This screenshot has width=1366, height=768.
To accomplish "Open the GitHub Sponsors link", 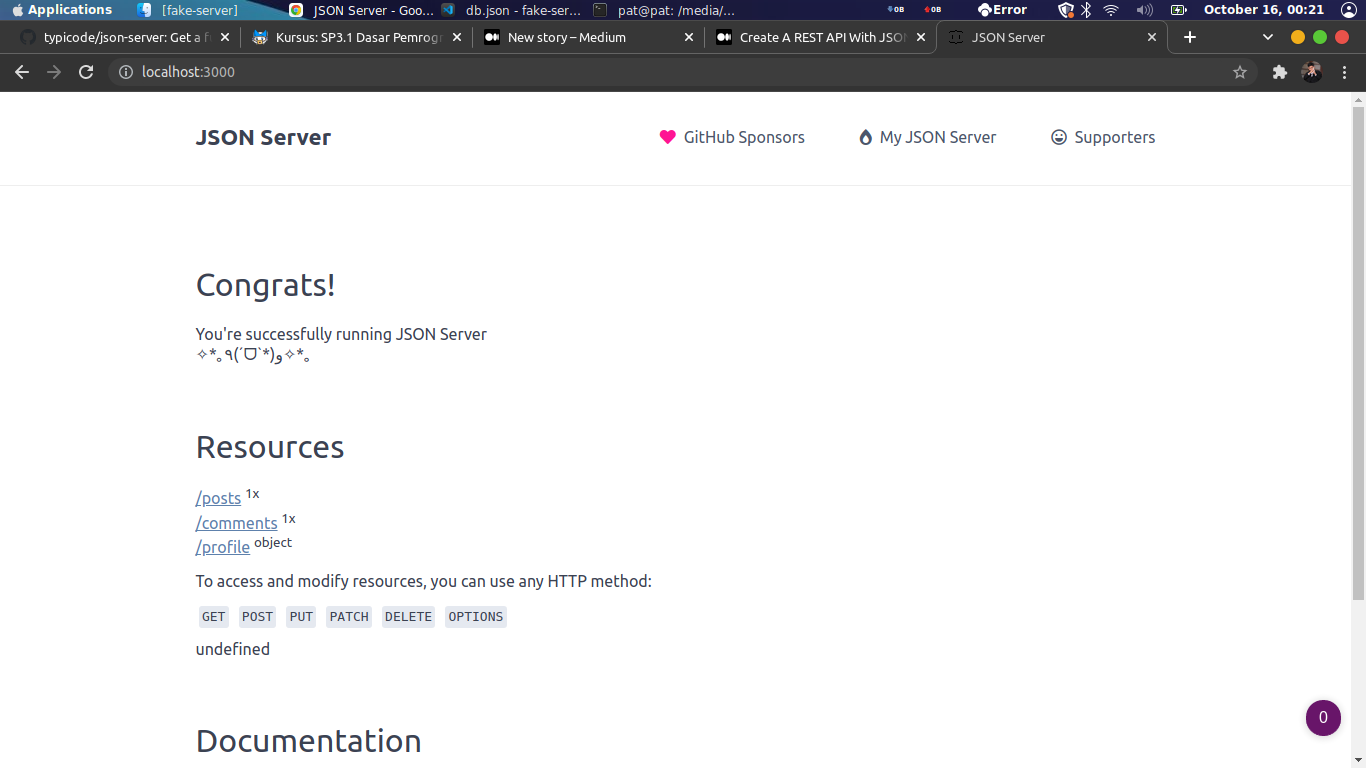I will (732, 138).
